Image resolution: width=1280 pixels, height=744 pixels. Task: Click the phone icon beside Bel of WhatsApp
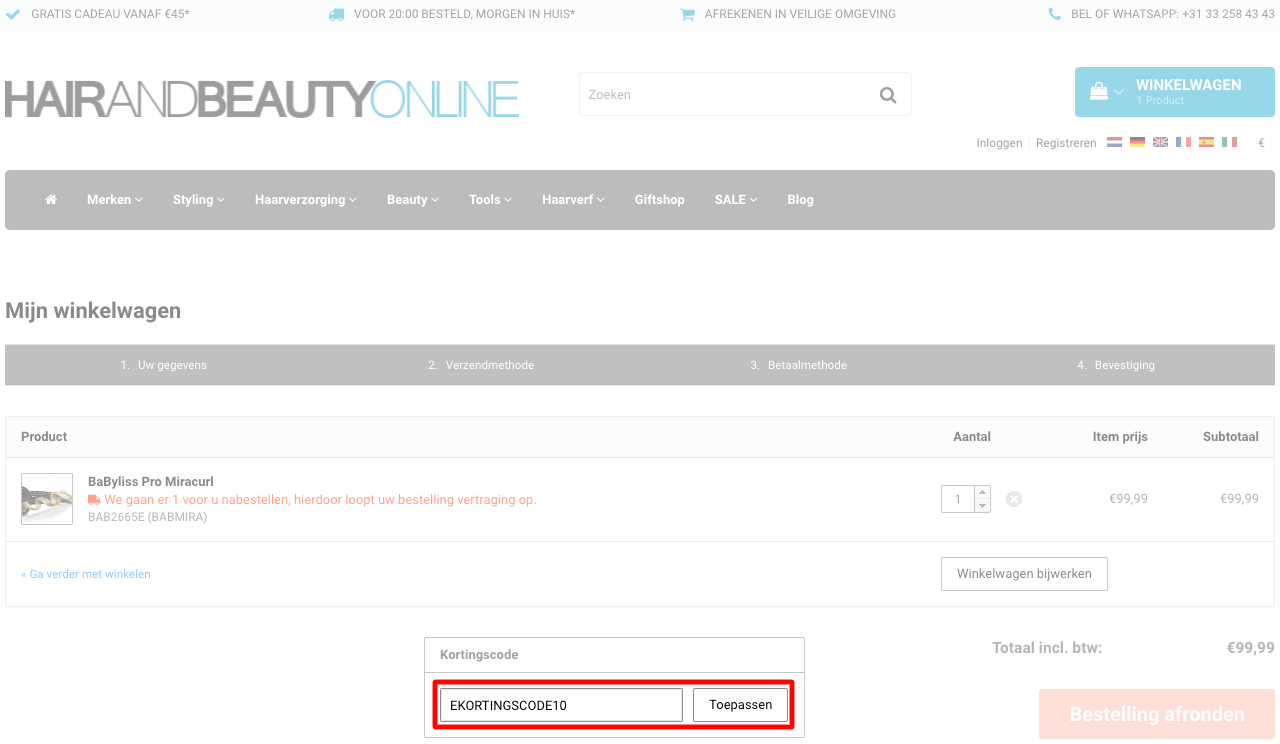pos(1054,14)
